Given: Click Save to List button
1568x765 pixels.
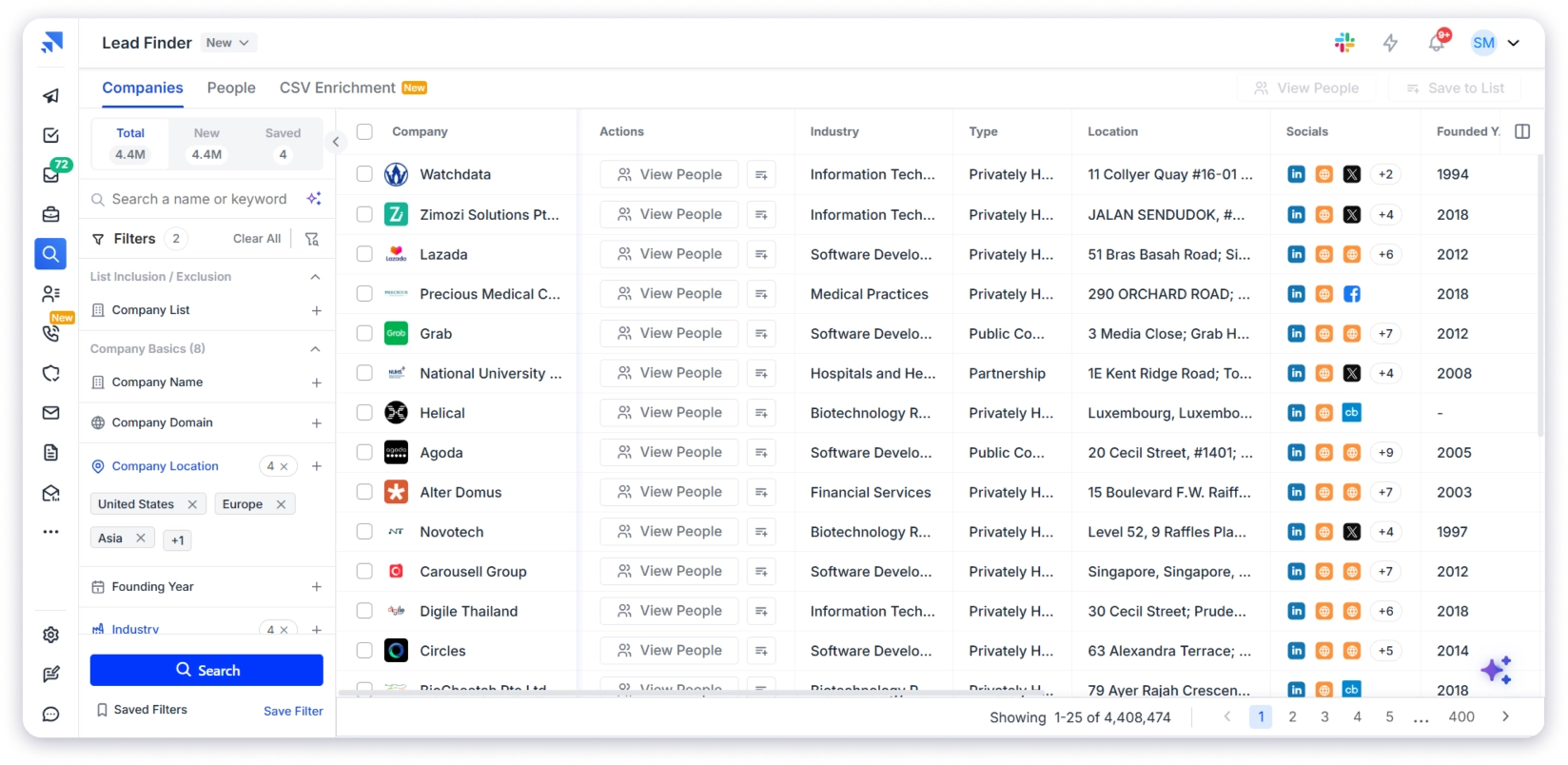Looking at the screenshot, I should (1456, 88).
